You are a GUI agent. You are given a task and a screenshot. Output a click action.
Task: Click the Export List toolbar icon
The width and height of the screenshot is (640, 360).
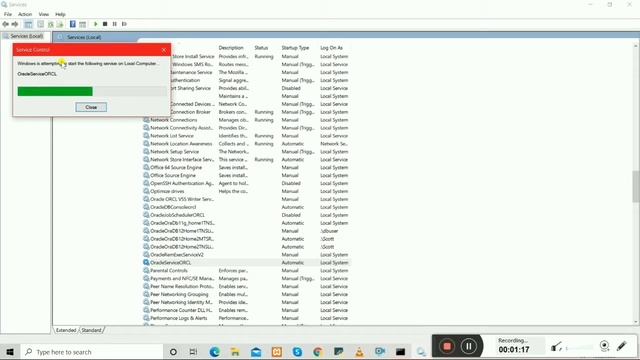point(60,24)
